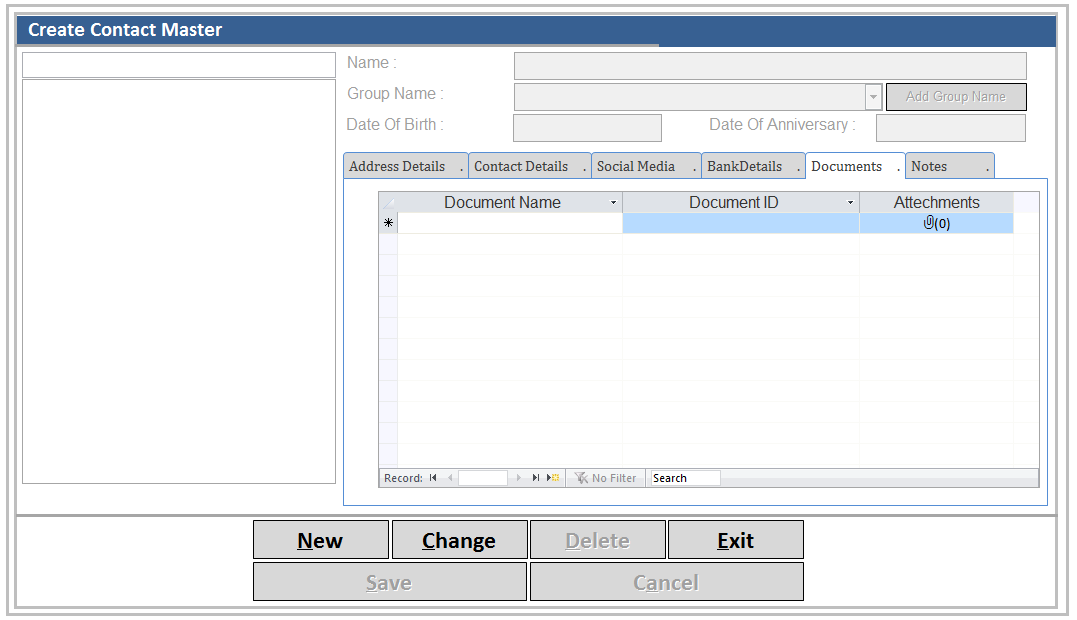Click the new blank record navigator icon

[x=553, y=478]
